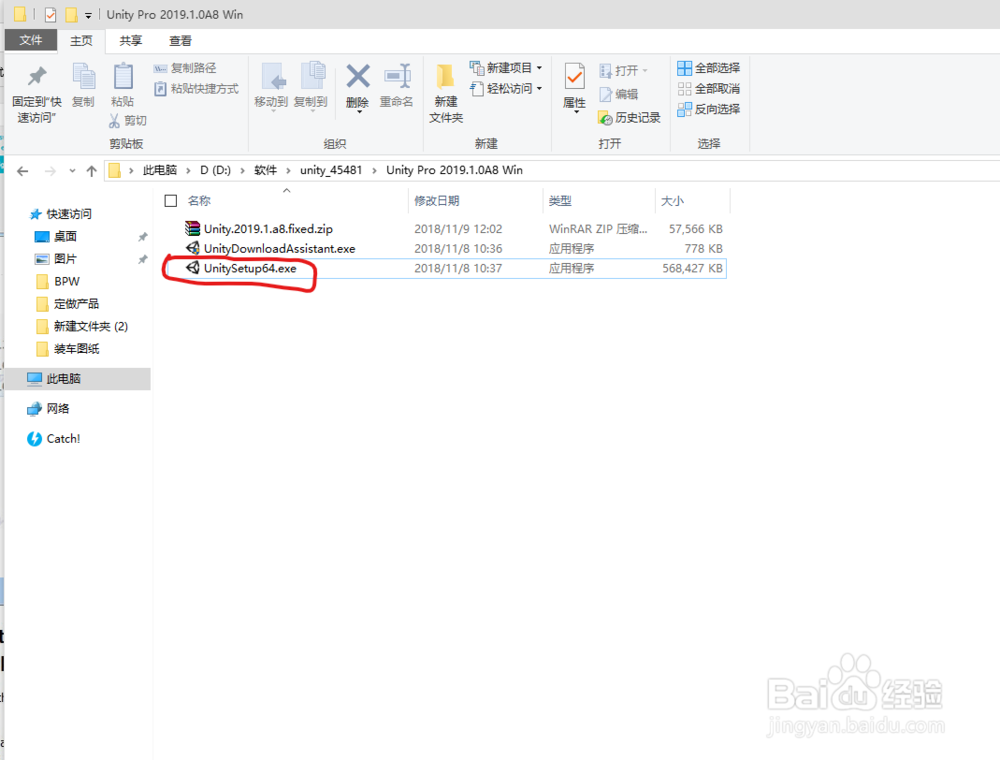The height and width of the screenshot is (760, 1000).
Task: Click 此电脑 in the address bar
Action: 159,170
